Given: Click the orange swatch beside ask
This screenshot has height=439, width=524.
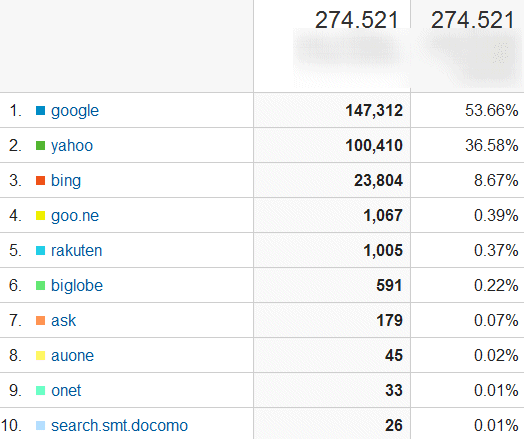Looking at the screenshot, I should point(40,321).
